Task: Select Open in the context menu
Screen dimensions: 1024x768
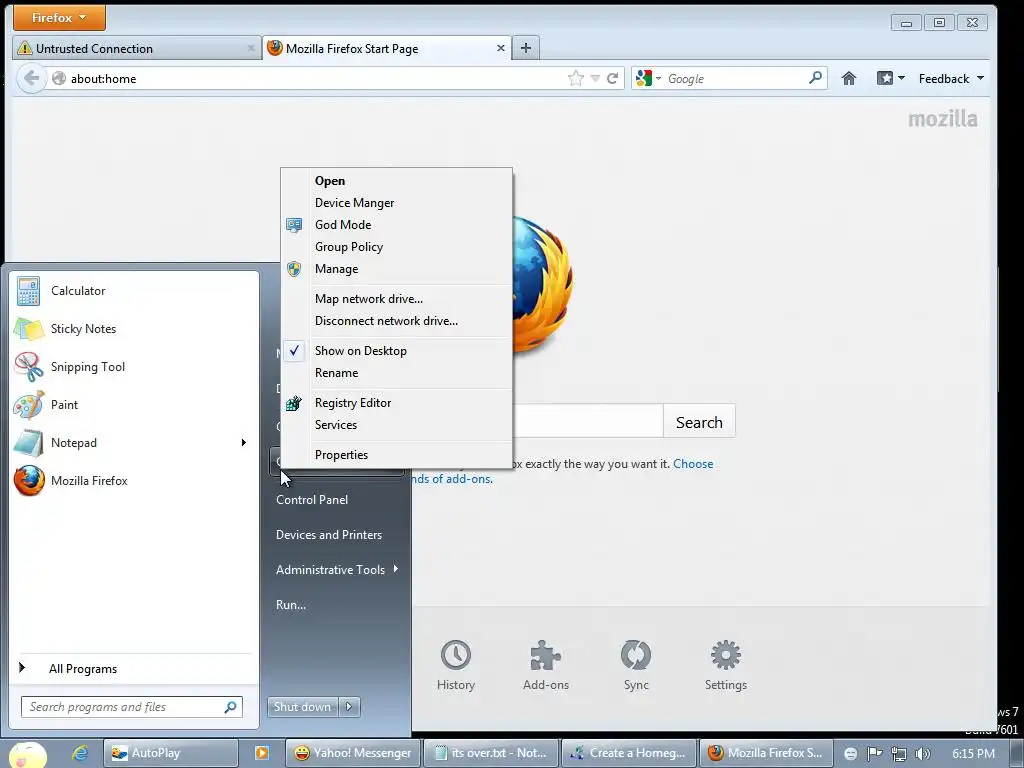Action: coord(396,181)
